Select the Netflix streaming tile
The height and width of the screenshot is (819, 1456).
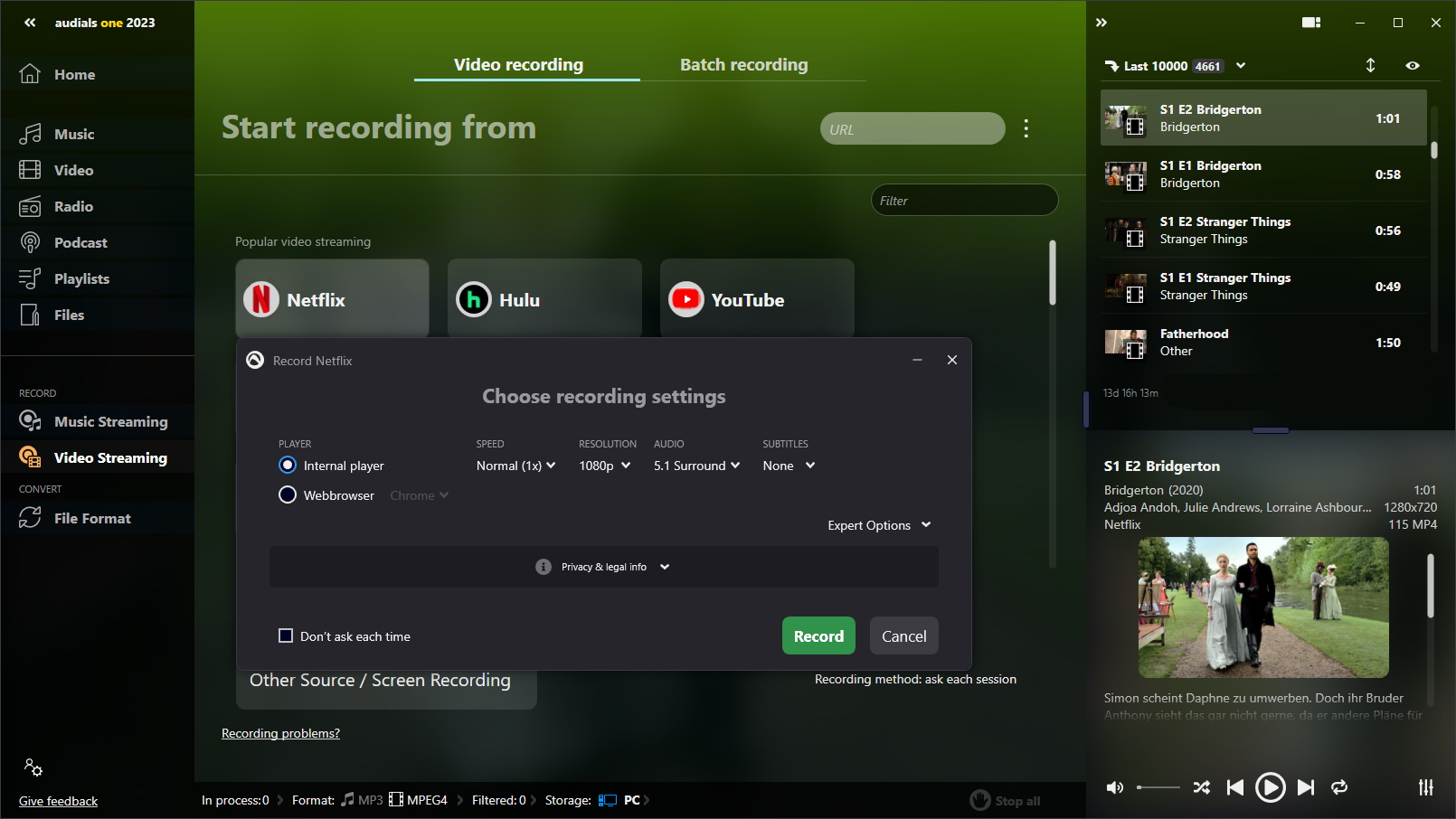(x=332, y=298)
